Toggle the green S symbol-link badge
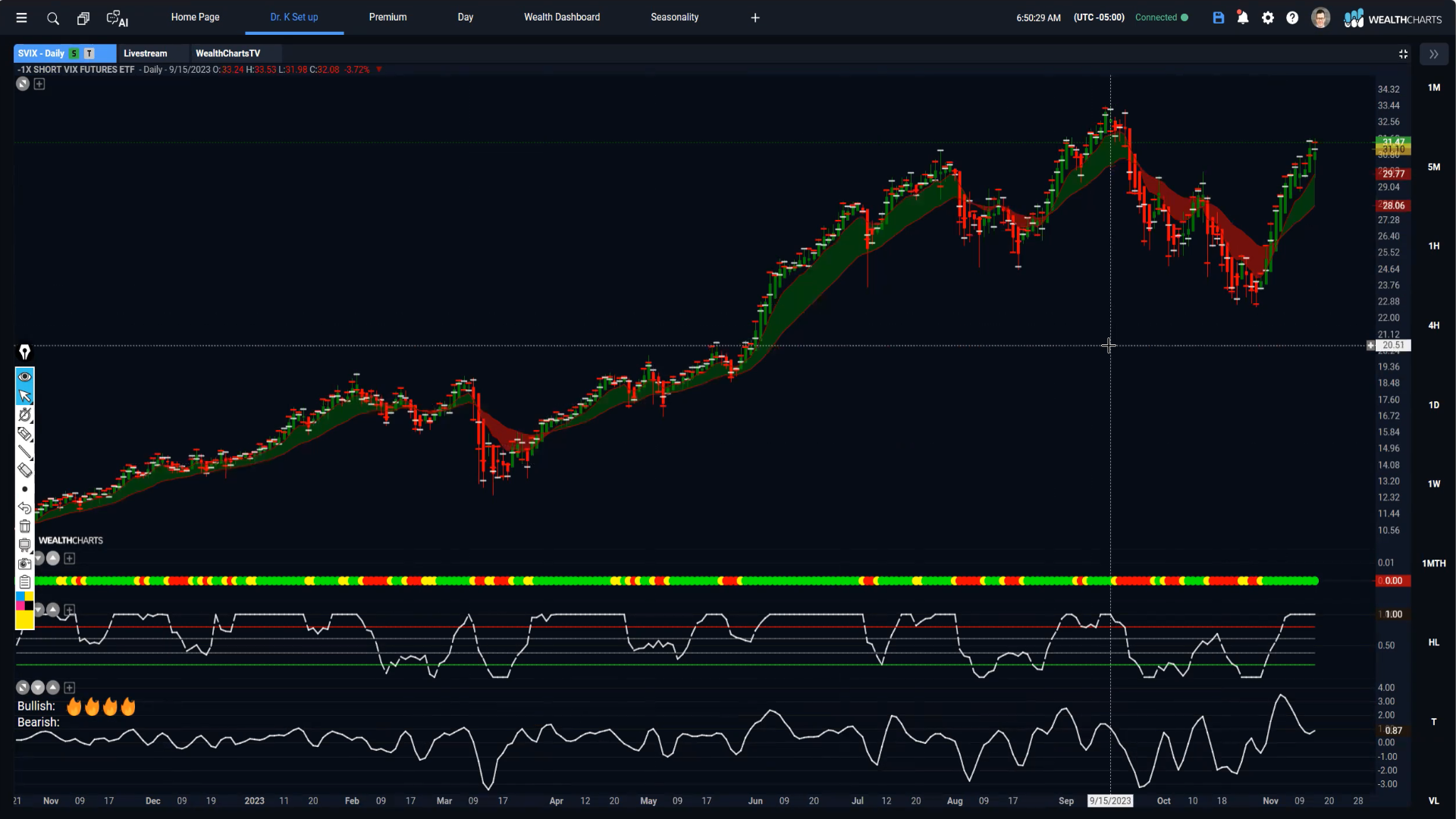 point(74,53)
